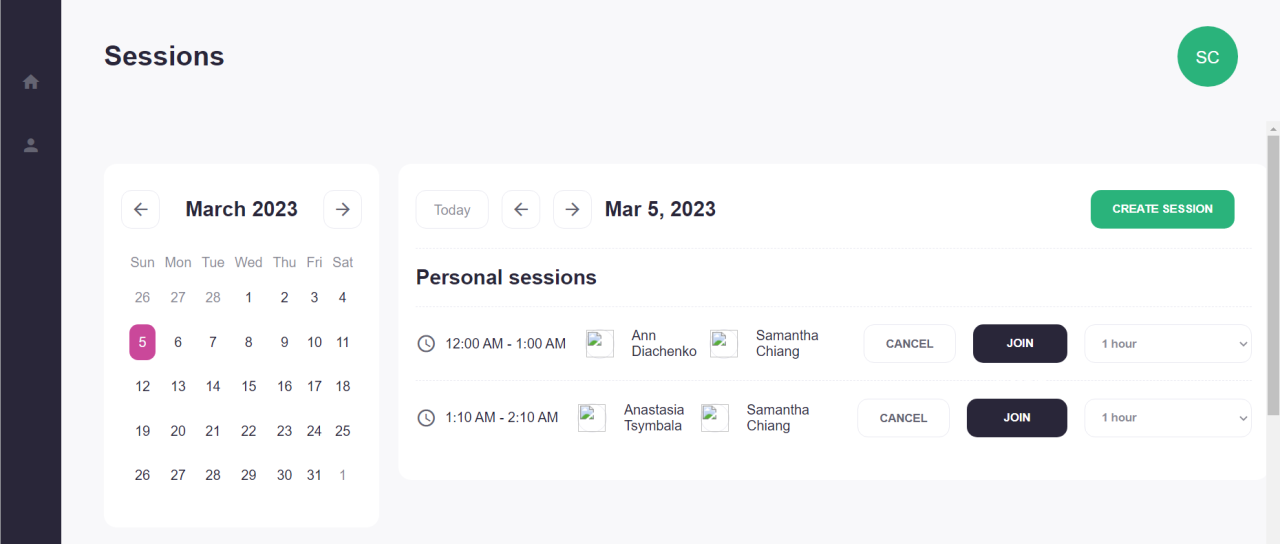Image resolution: width=1280 pixels, height=544 pixels.
Task: Join the 12:00 AM session
Action: coord(1019,343)
